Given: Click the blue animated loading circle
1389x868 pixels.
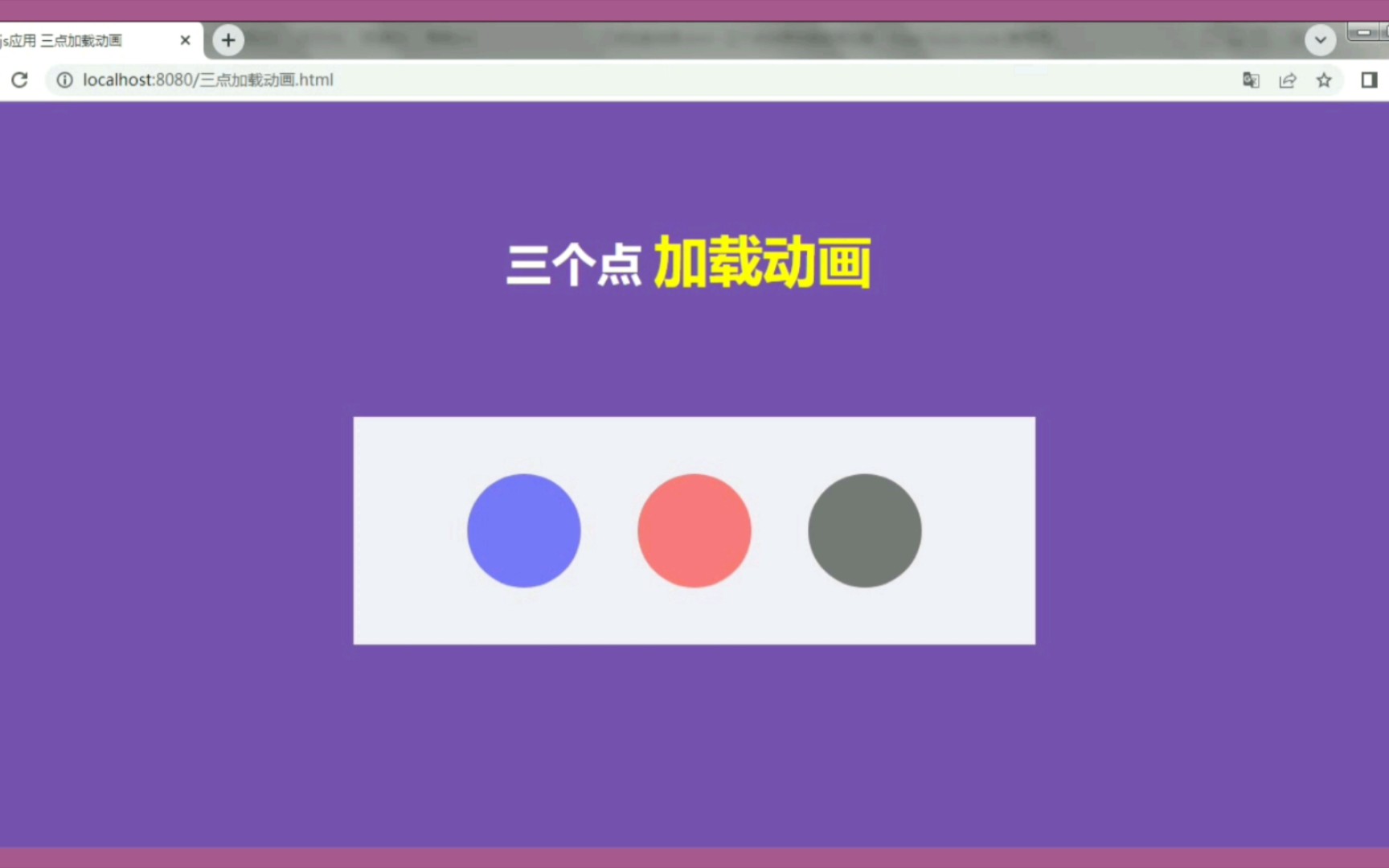Looking at the screenshot, I should (523, 530).
